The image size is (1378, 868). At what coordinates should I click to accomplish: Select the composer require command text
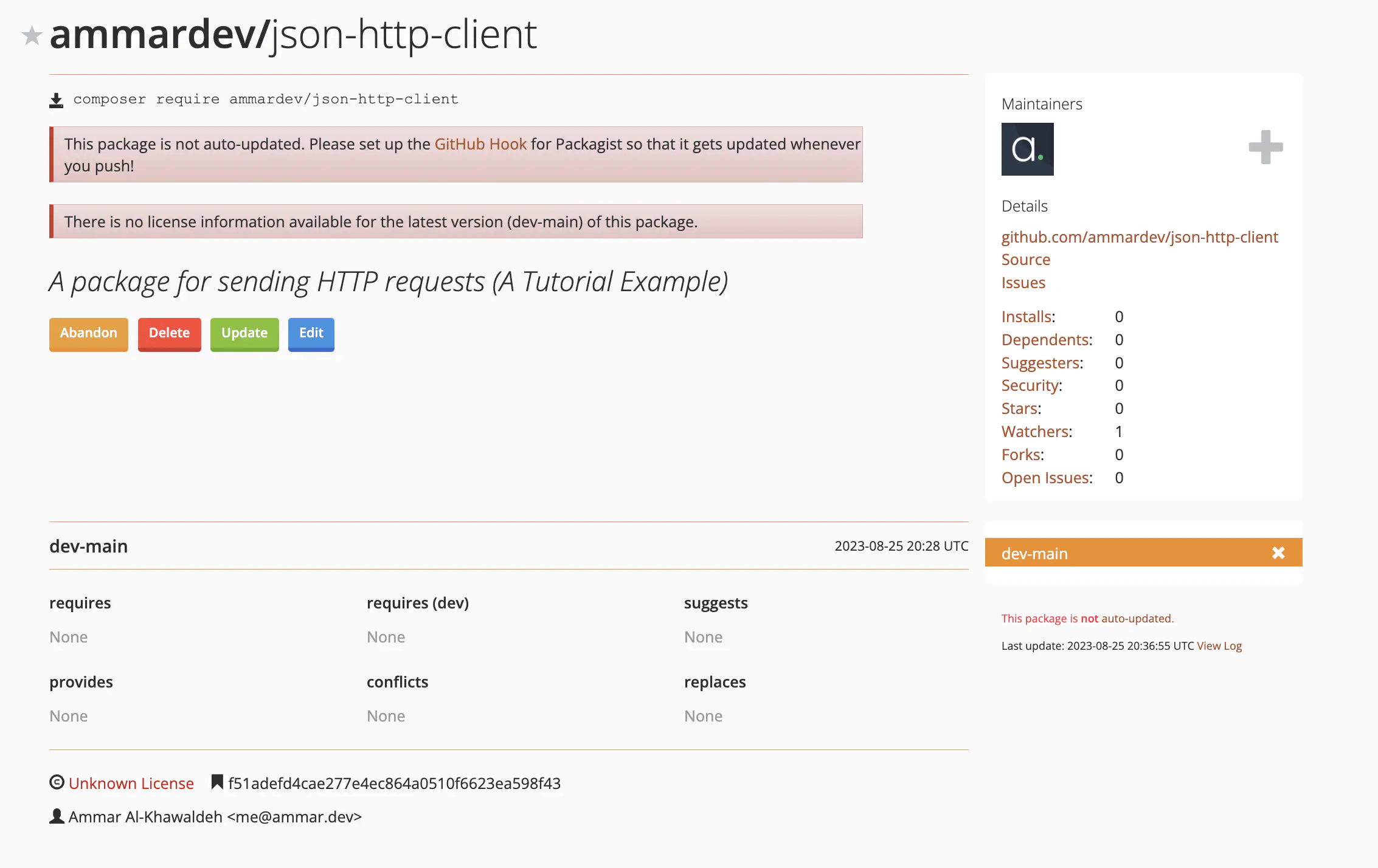point(266,99)
